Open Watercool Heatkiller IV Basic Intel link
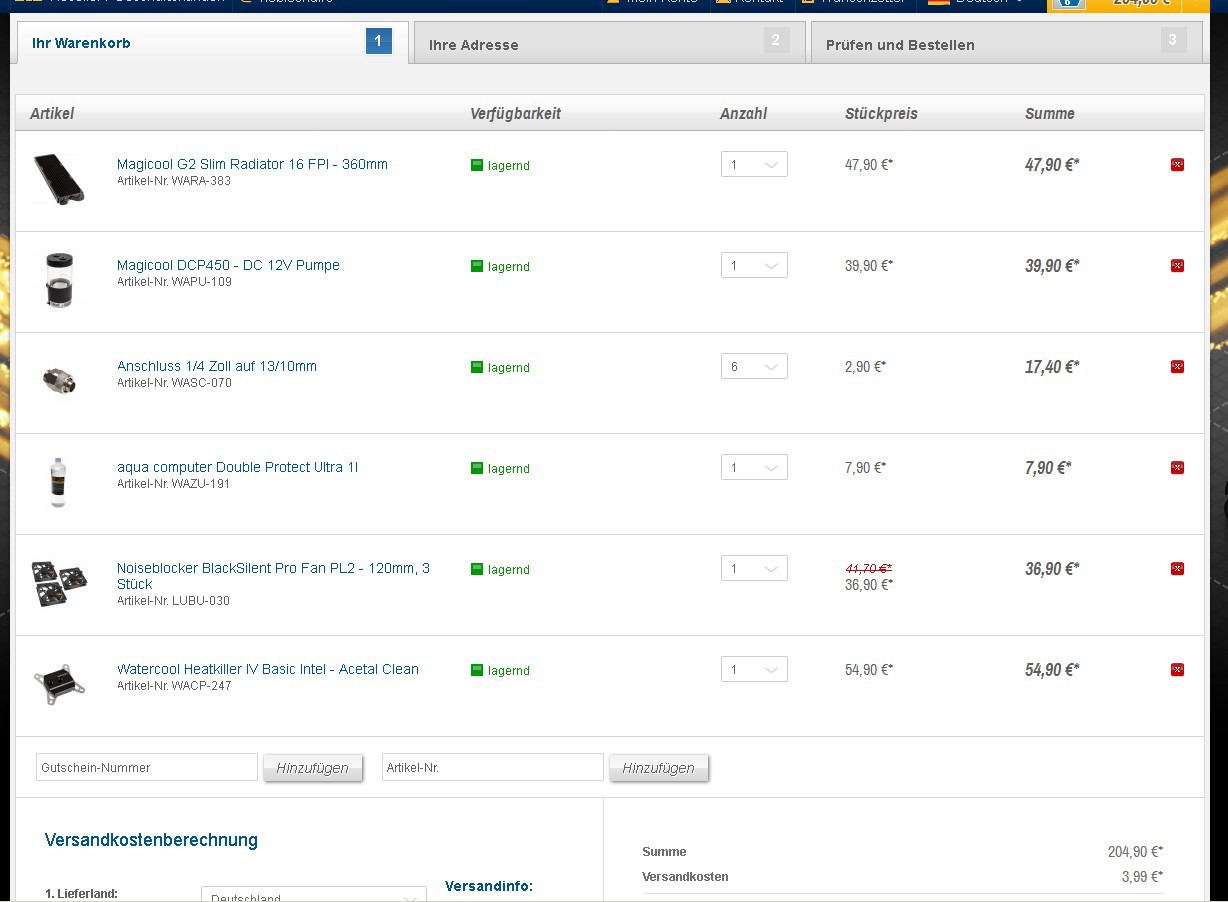Screen dimensions: 1228x902 pos(268,669)
